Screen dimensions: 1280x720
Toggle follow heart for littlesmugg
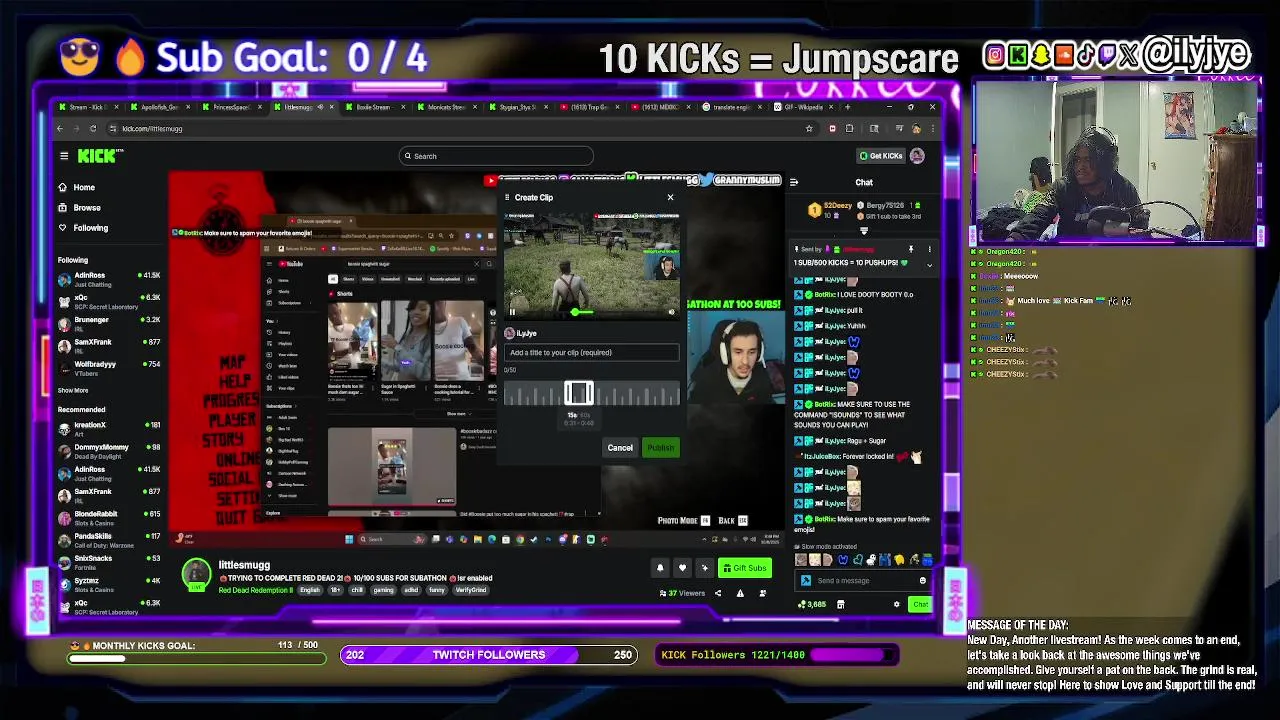click(x=682, y=568)
